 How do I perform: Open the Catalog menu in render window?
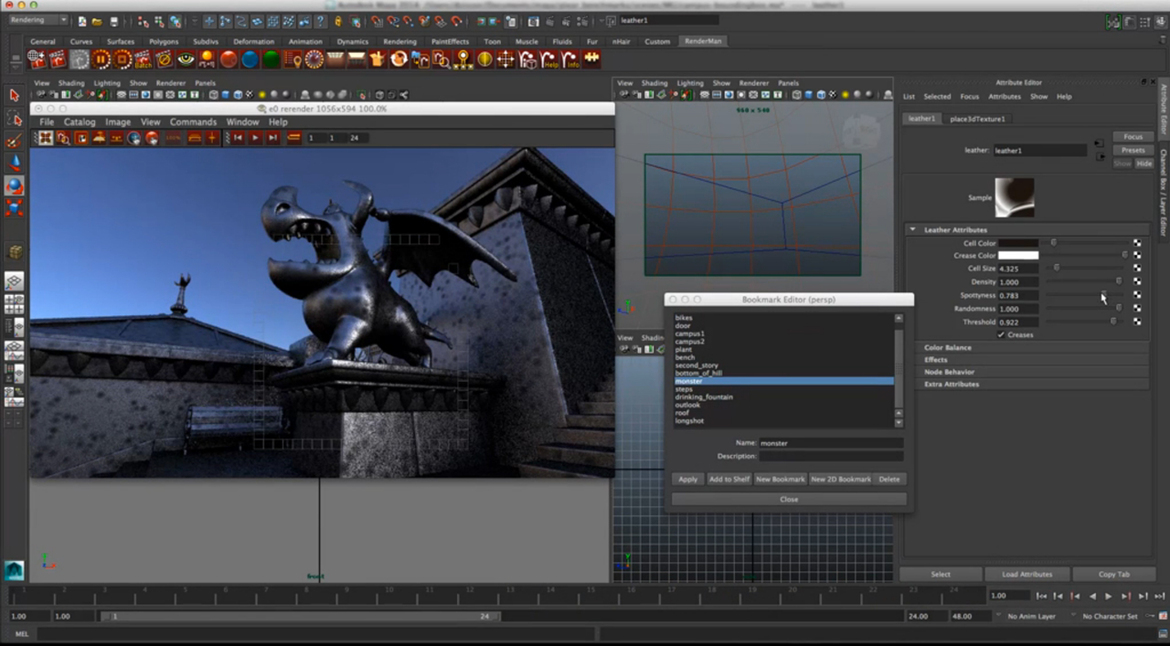(80, 122)
